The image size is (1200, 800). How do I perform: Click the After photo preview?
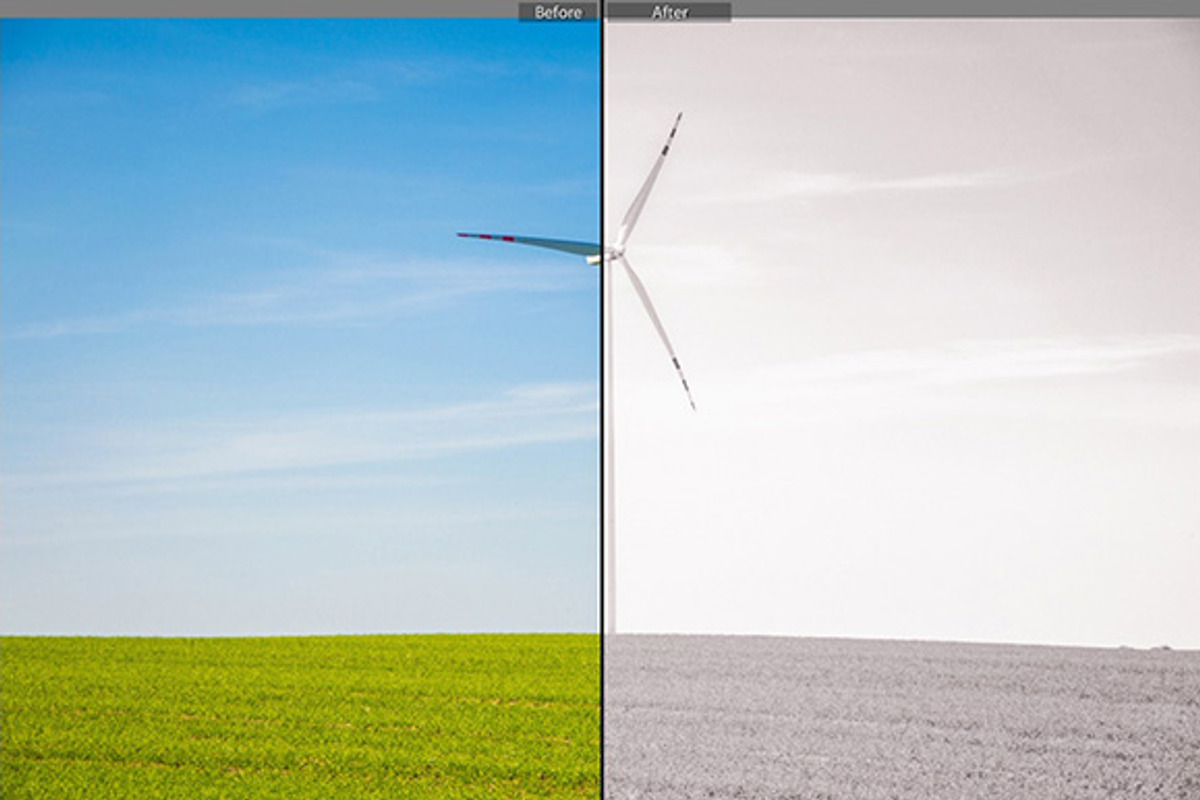coord(902,409)
